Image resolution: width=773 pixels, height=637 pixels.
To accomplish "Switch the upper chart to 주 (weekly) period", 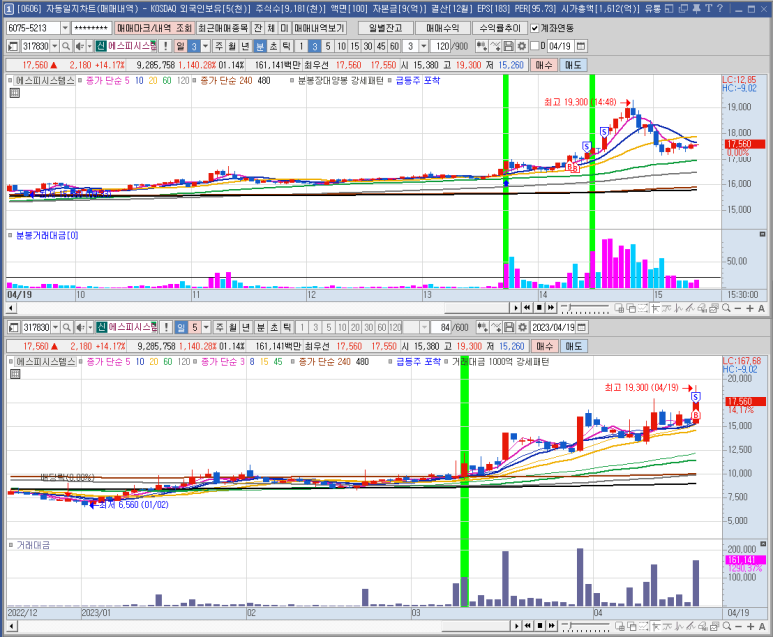I will [x=219, y=46].
